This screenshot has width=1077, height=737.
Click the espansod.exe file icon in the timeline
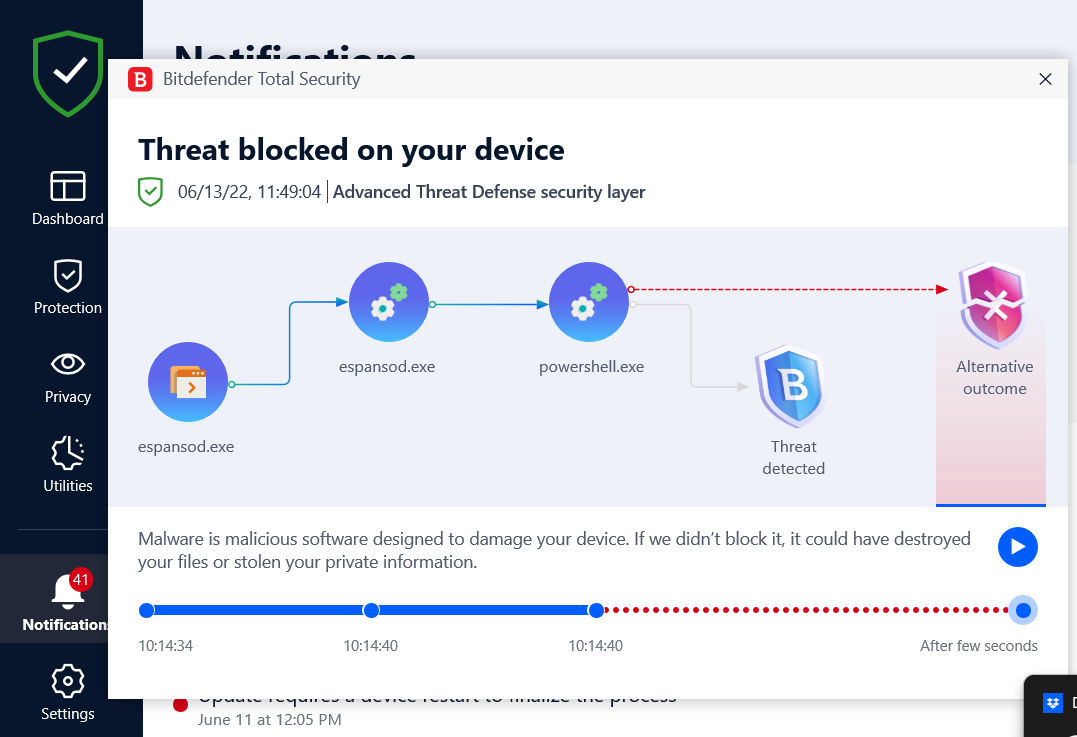(188, 382)
